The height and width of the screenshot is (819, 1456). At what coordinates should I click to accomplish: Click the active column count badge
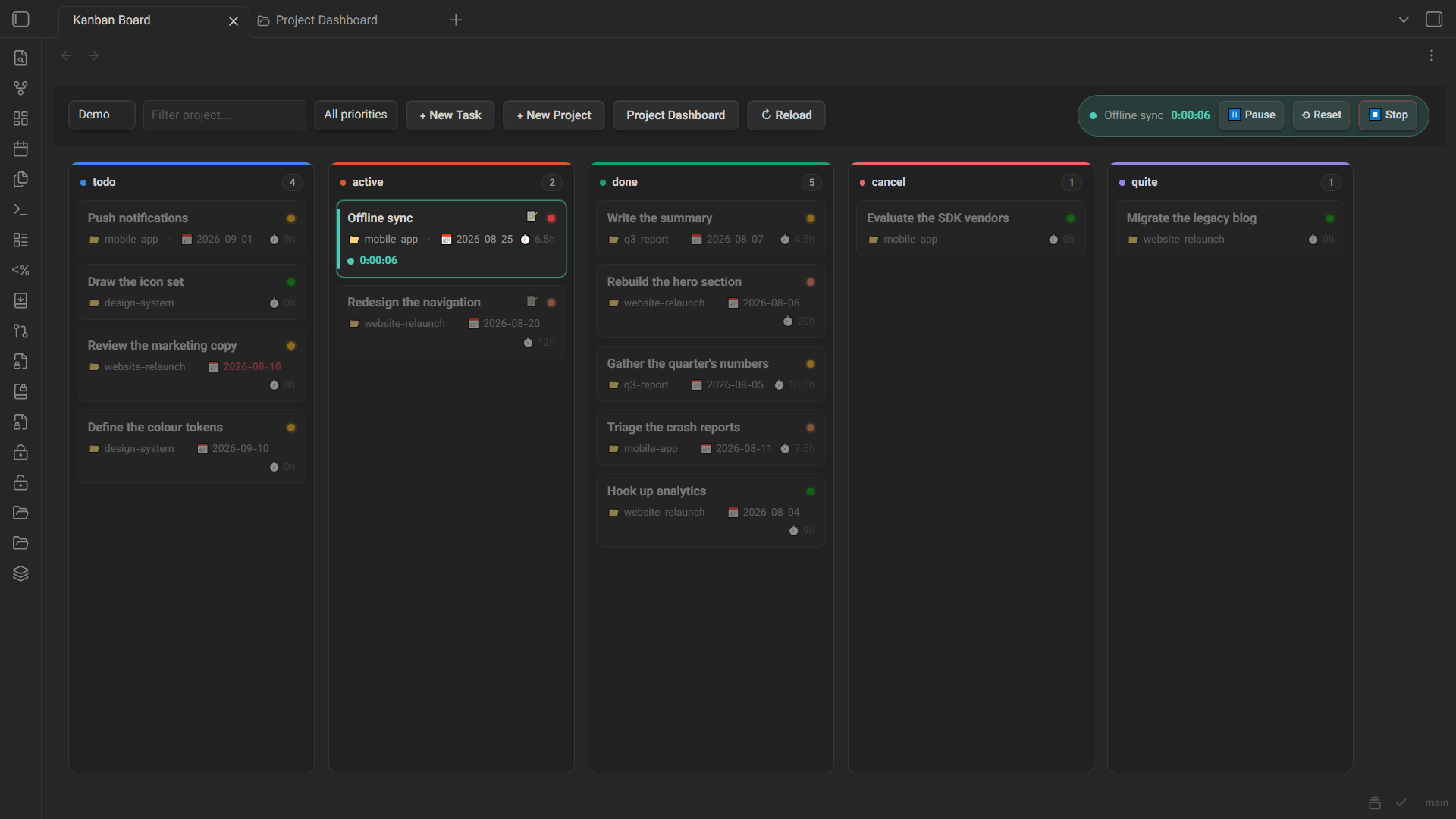(x=551, y=182)
